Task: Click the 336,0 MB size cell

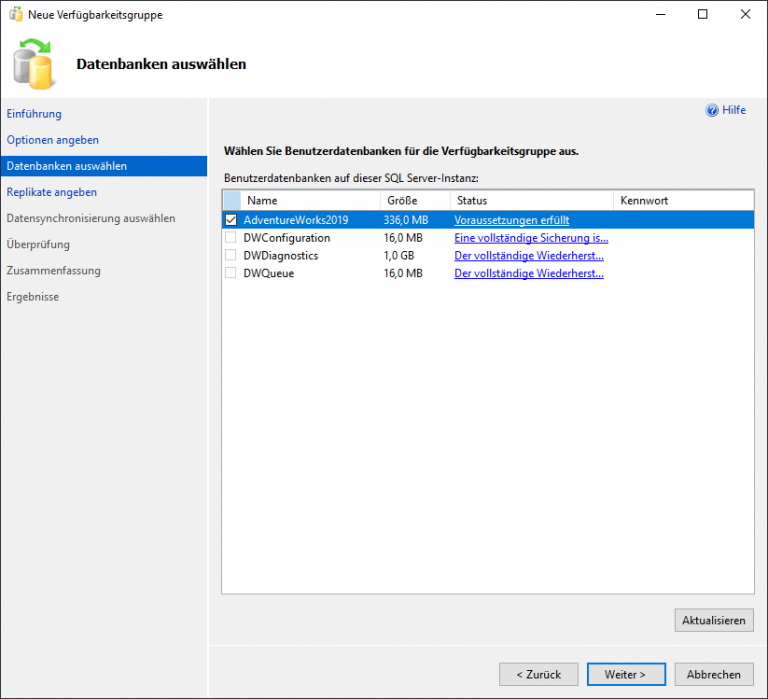Action: coord(406,220)
